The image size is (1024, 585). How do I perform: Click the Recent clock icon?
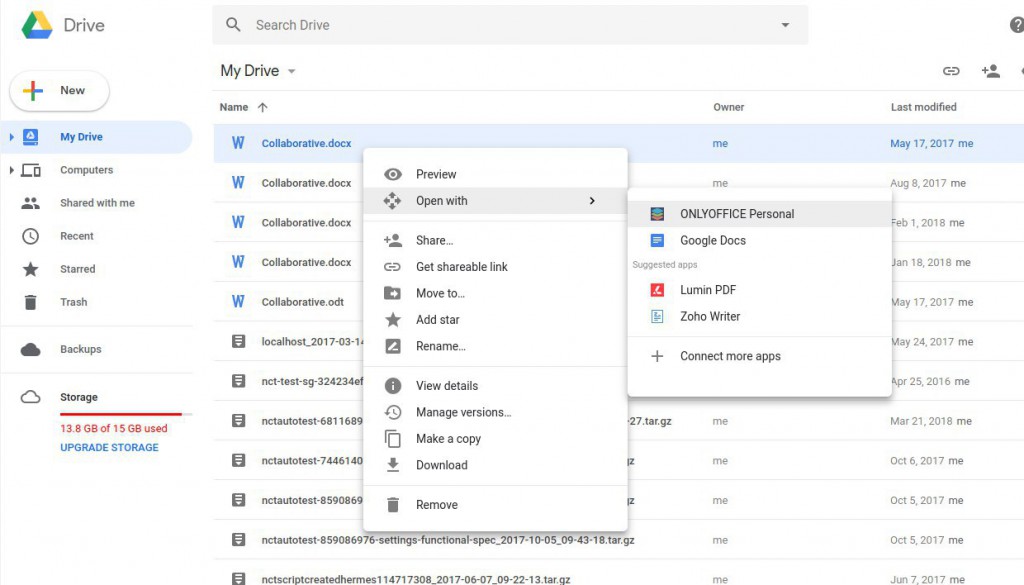click(x=31, y=236)
